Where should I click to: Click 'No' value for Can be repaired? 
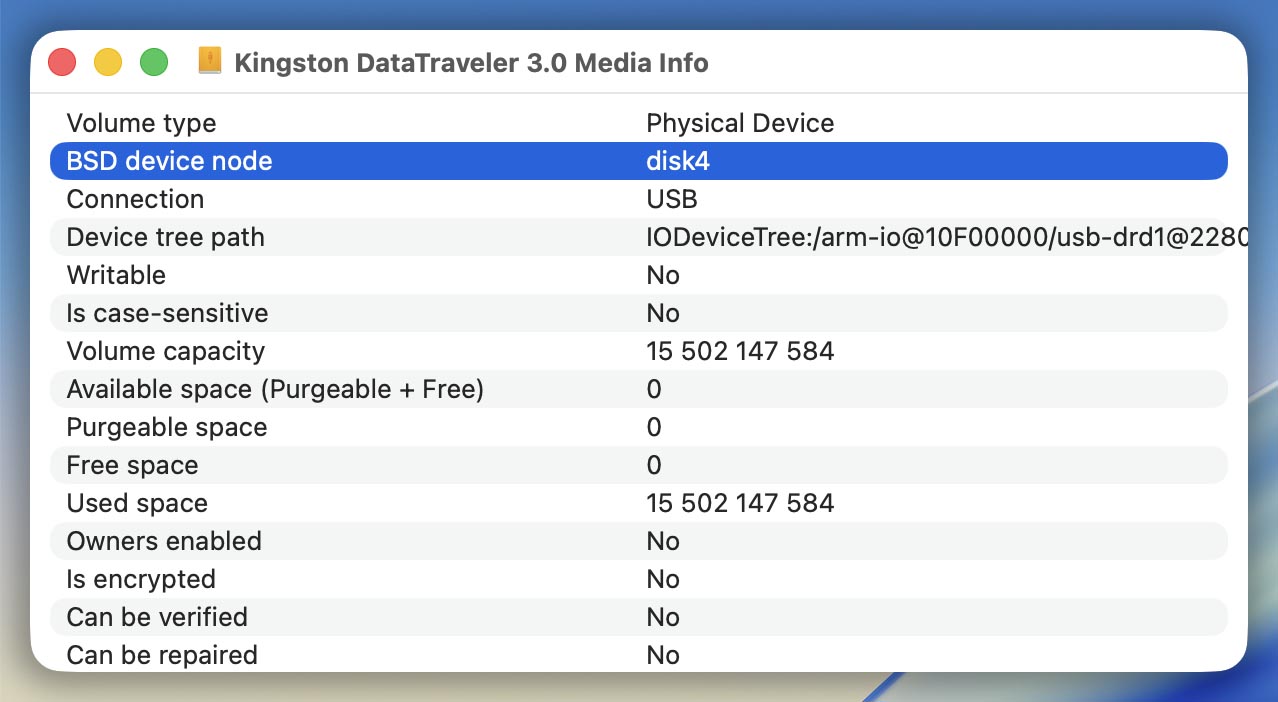(663, 655)
